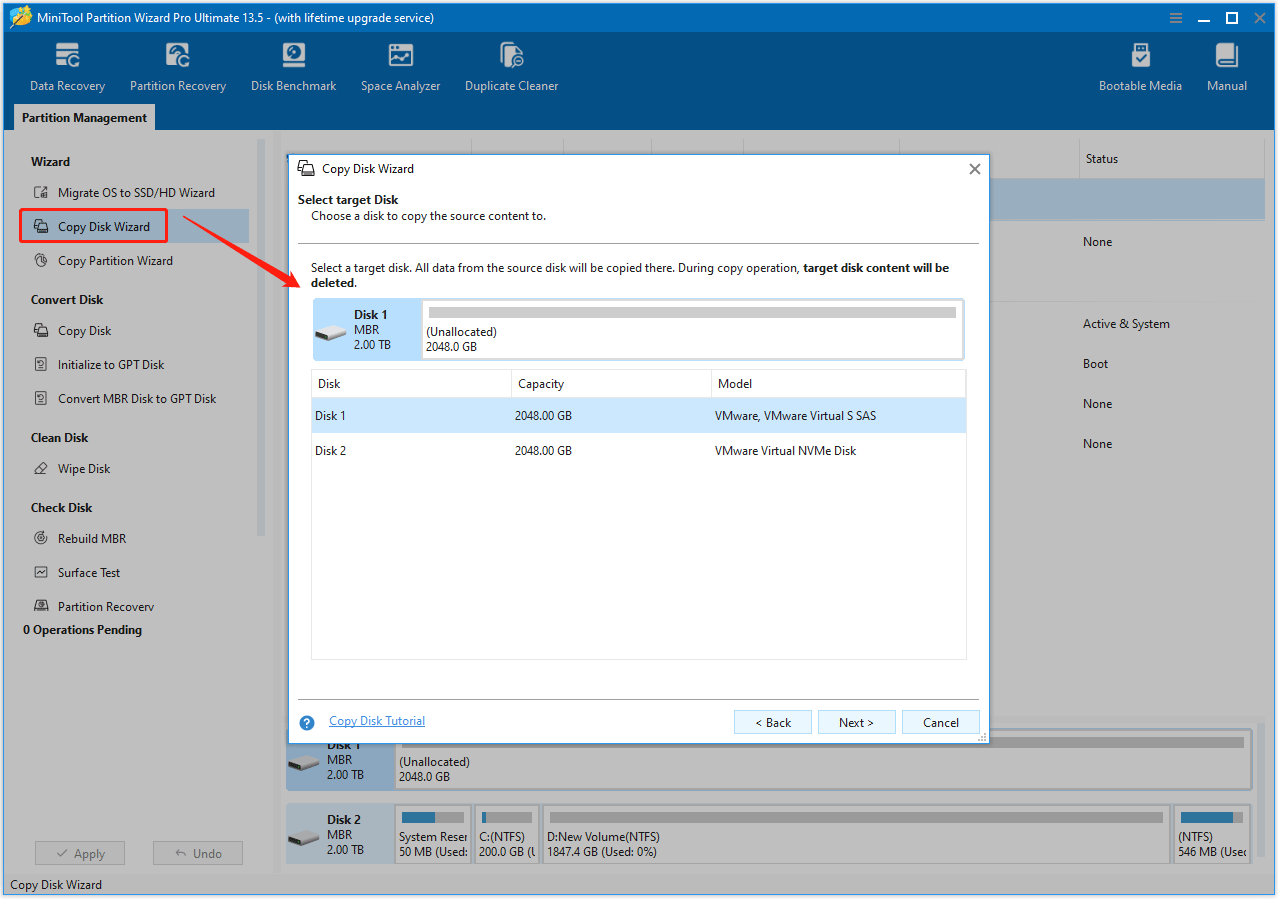Open the Space Analyzer
Image resolution: width=1278 pixels, height=899 pixels.
400,65
